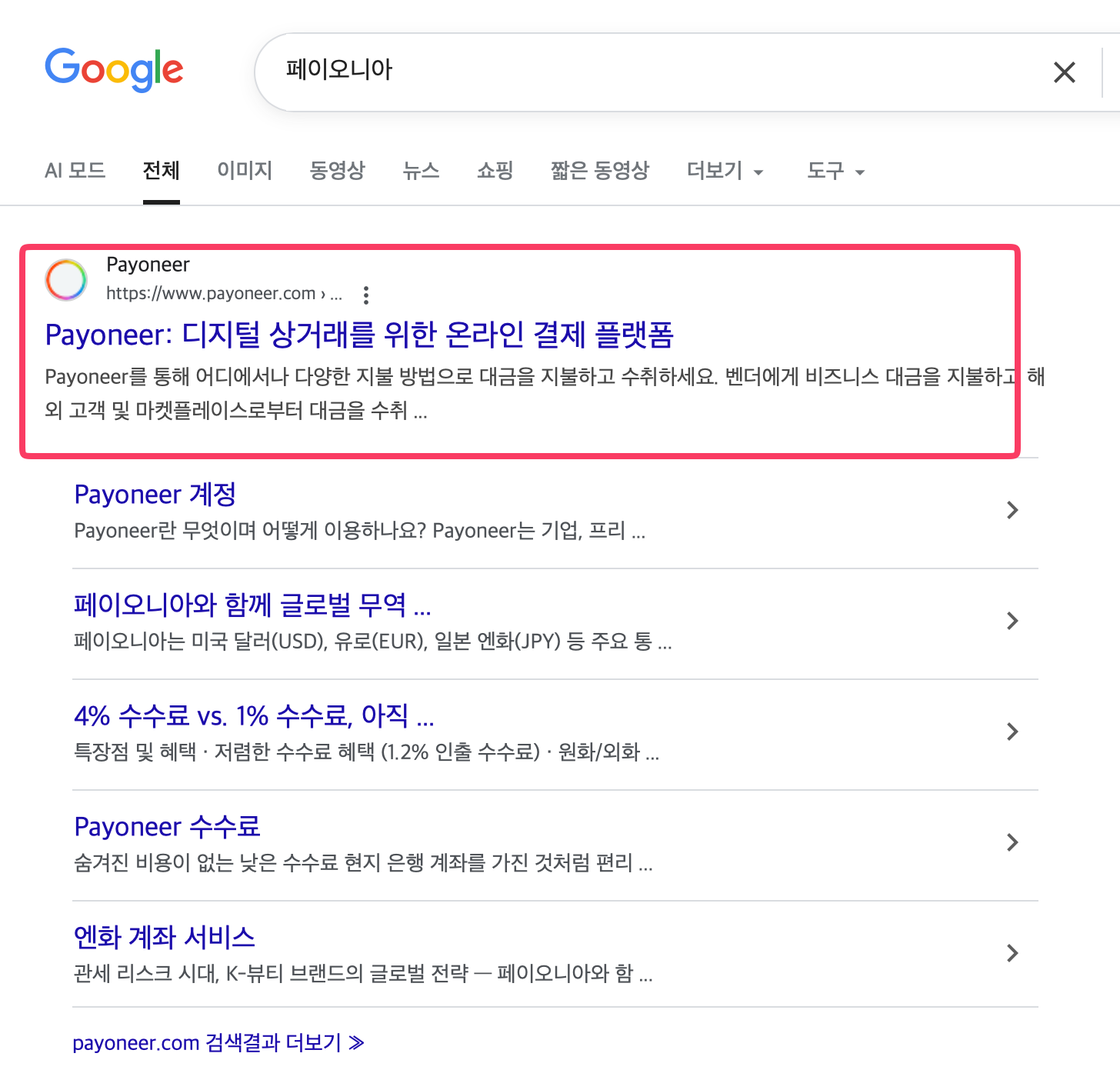Click chevron next to Payoneer 계정
Image resolution: width=1120 pixels, height=1080 pixels.
pos(1012,510)
